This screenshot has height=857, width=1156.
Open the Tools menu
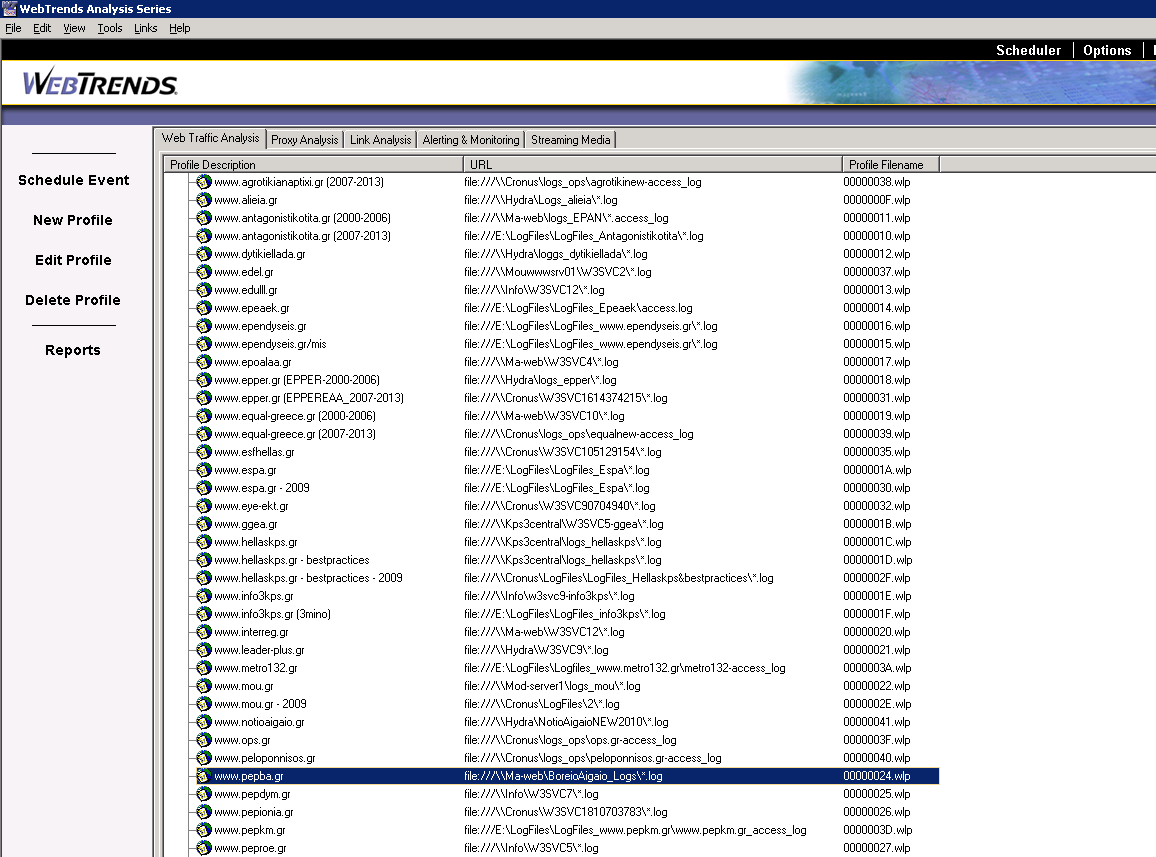(x=110, y=28)
